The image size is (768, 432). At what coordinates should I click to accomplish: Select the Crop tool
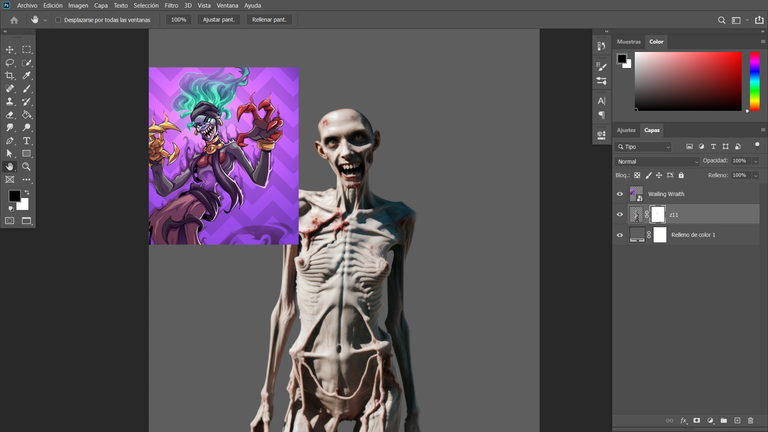9,75
